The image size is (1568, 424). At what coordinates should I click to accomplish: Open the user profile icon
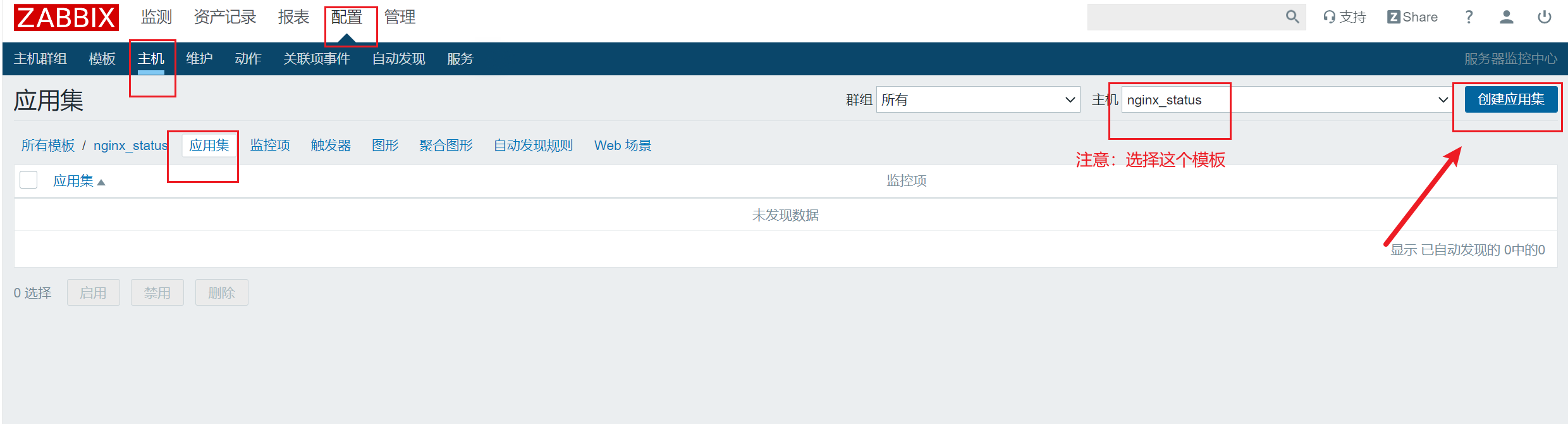[1507, 17]
